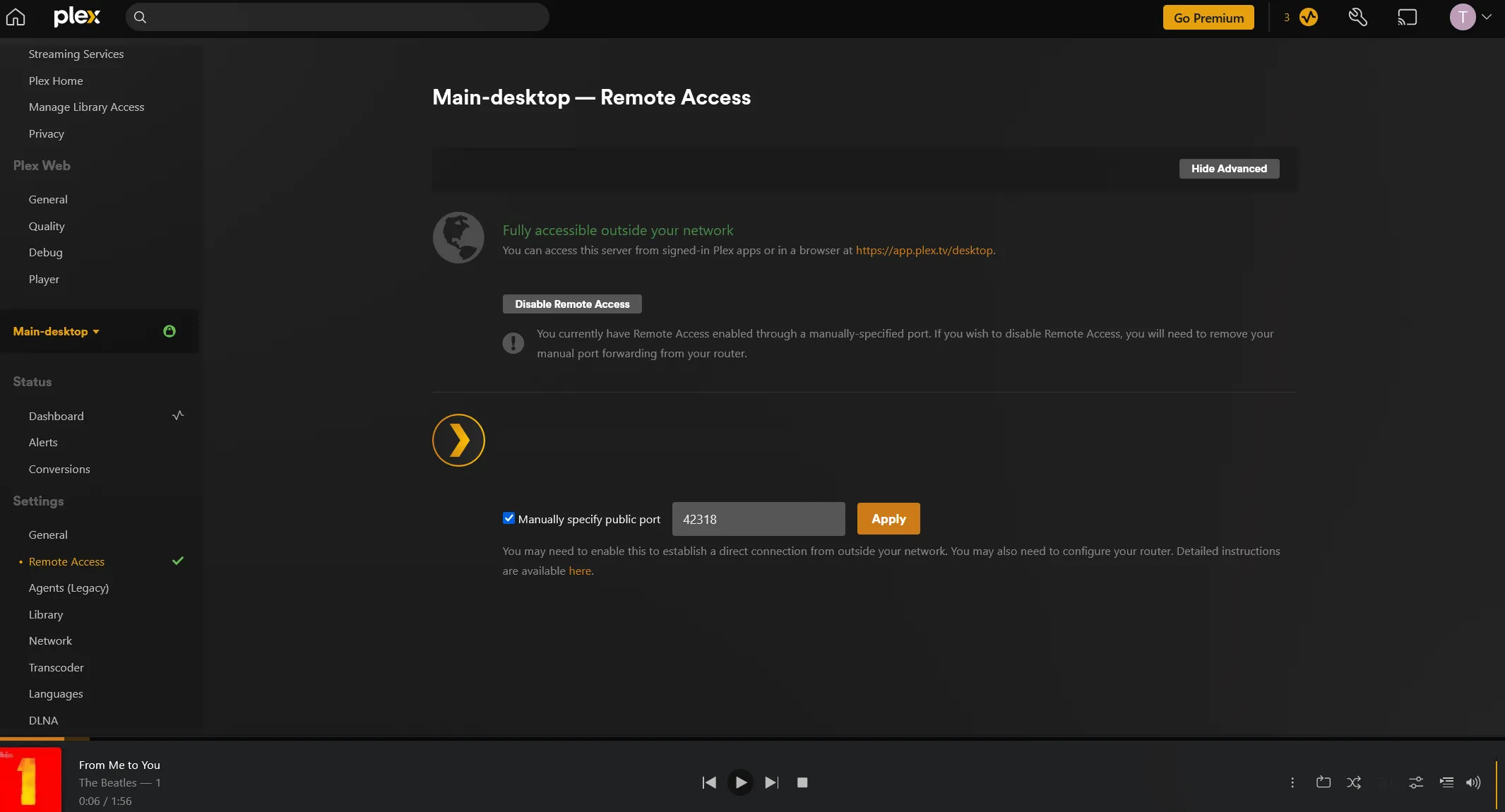The height and width of the screenshot is (812, 1505).
Task: Click the Beatles 1 album thumbnail
Action: tap(30, 780)
